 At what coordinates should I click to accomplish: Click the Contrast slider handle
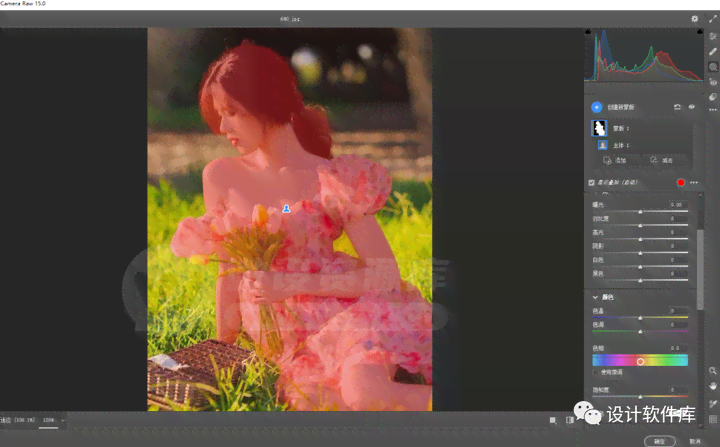640,225
